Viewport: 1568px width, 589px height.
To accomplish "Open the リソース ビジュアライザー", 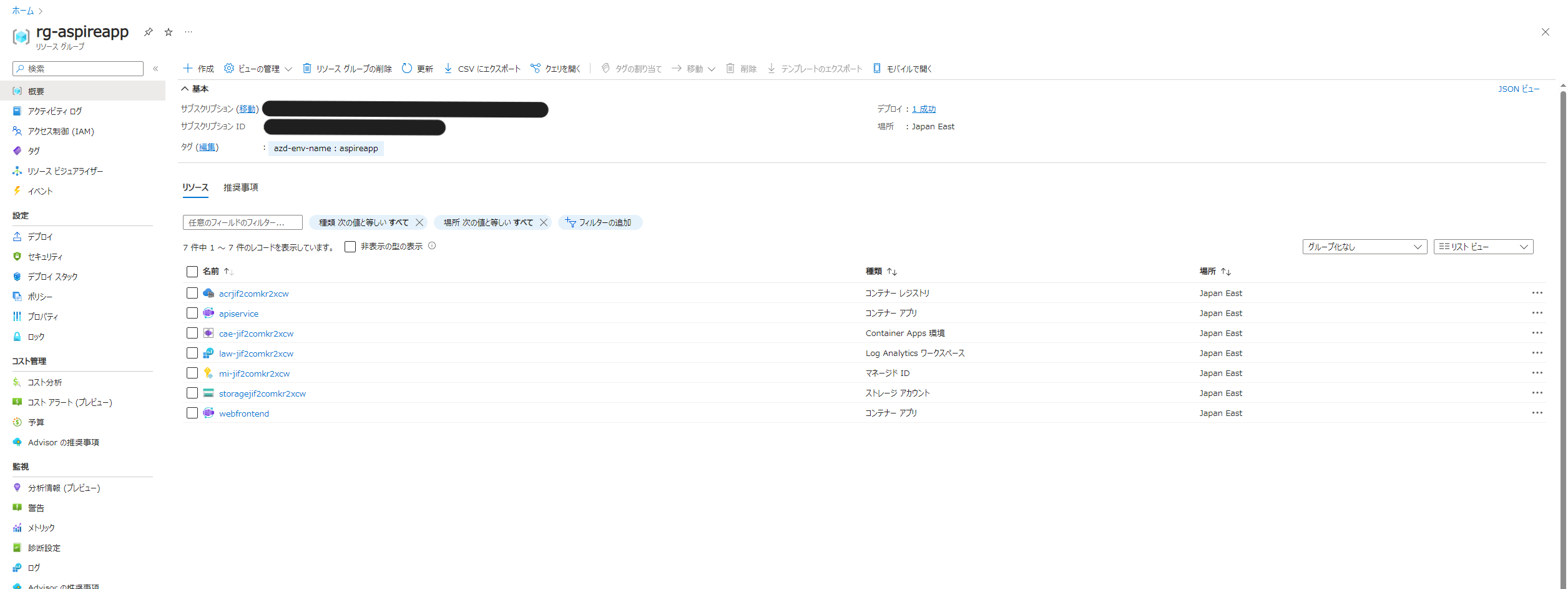I will pos(65,171).
